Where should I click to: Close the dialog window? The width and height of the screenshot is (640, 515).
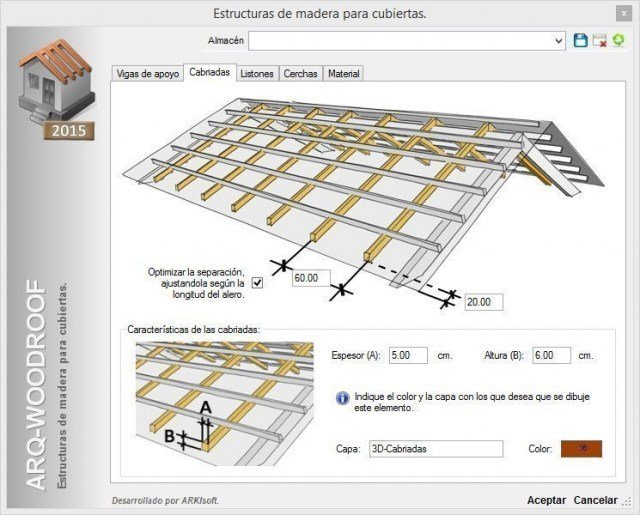point(624,13)
